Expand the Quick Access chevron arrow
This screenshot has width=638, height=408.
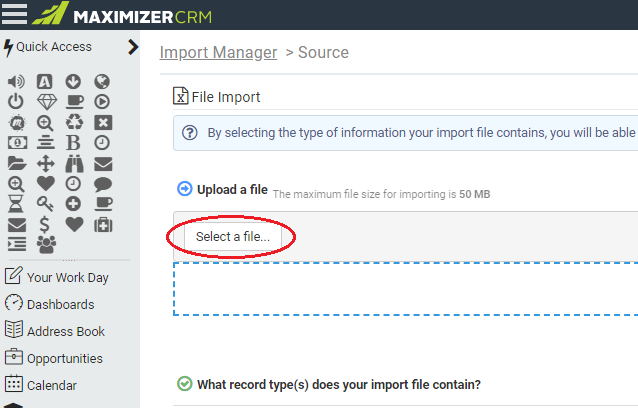(x=133, y=47)
